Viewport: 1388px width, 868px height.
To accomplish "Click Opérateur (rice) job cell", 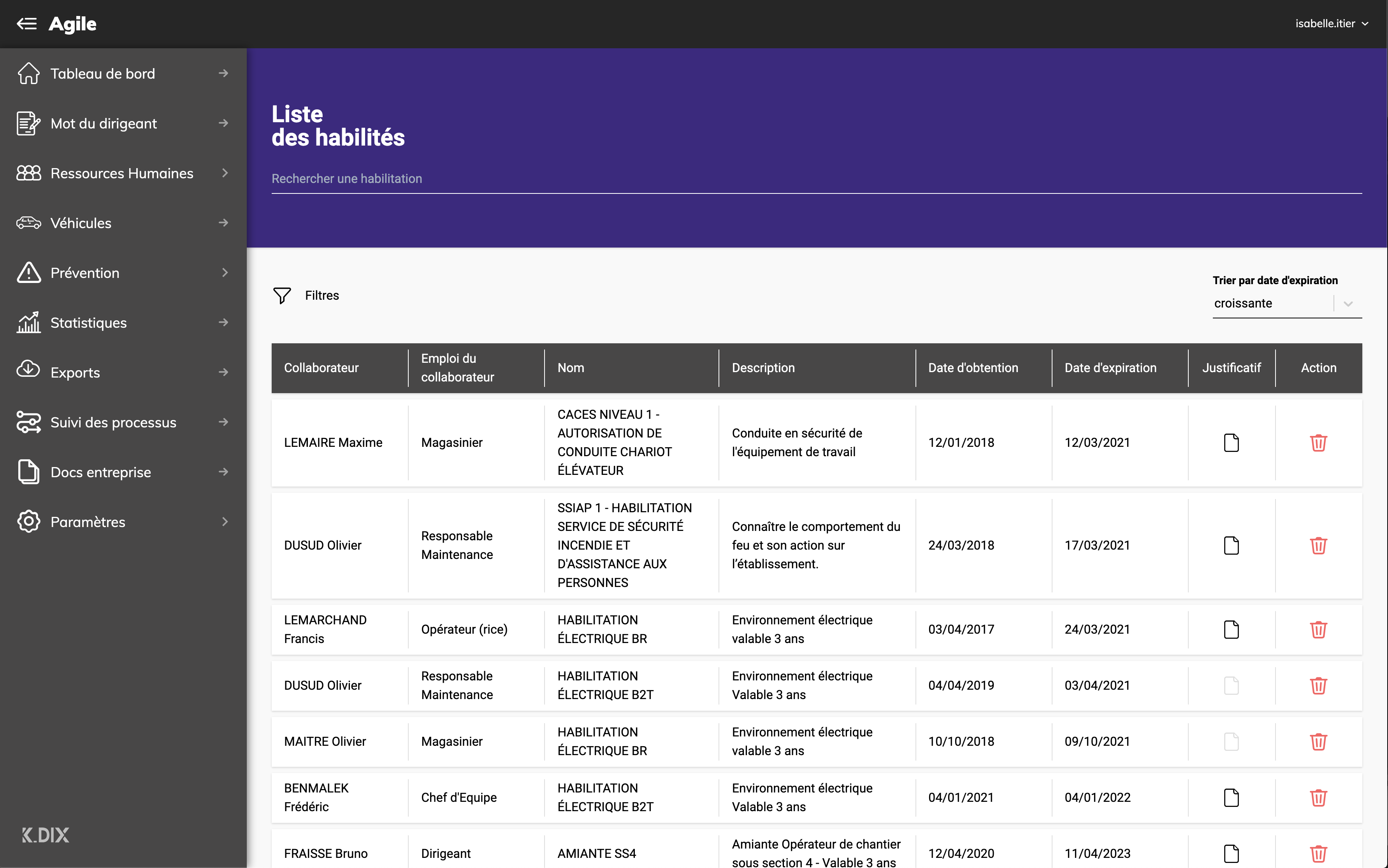I will tap(464, 629).
